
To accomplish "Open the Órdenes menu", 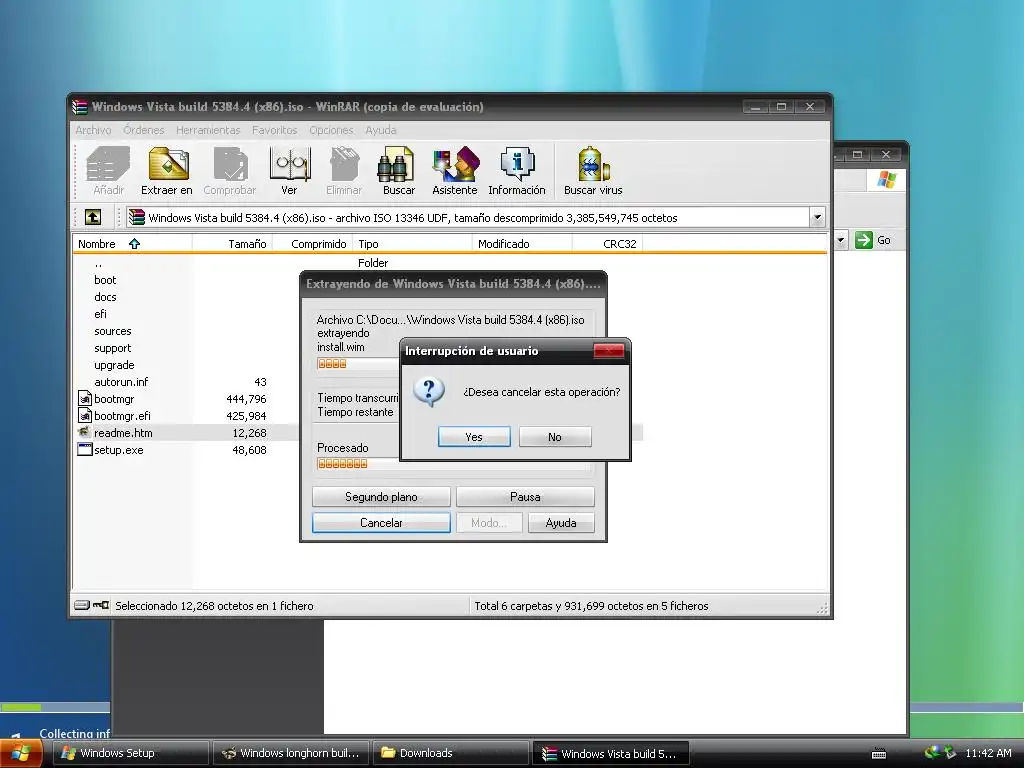I will pos(144,130).
